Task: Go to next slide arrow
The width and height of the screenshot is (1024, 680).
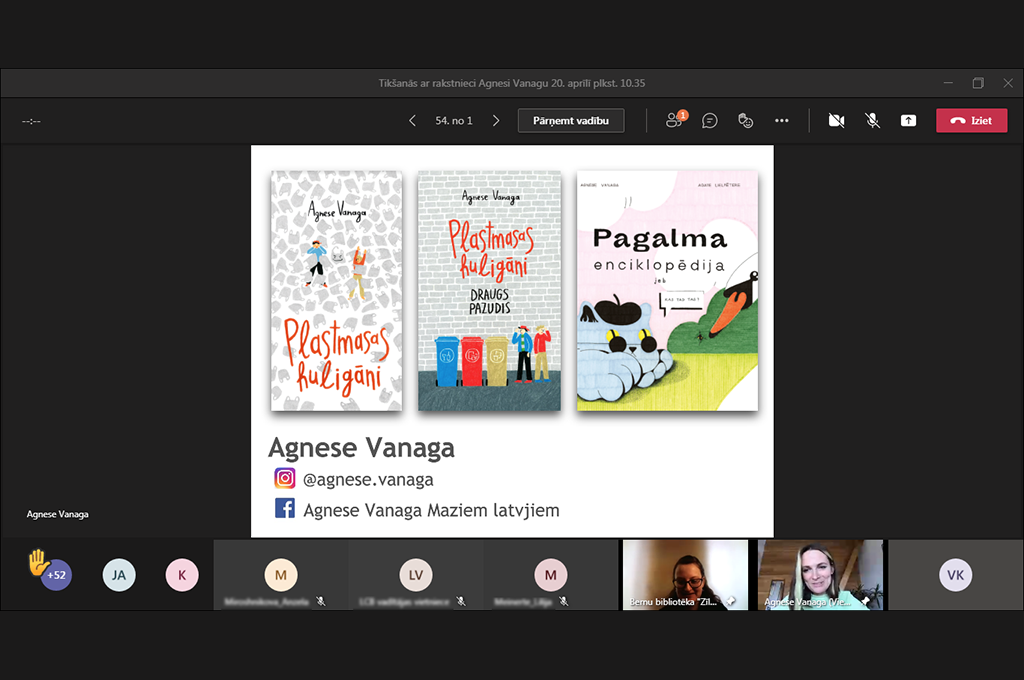Action: [496, 121]
